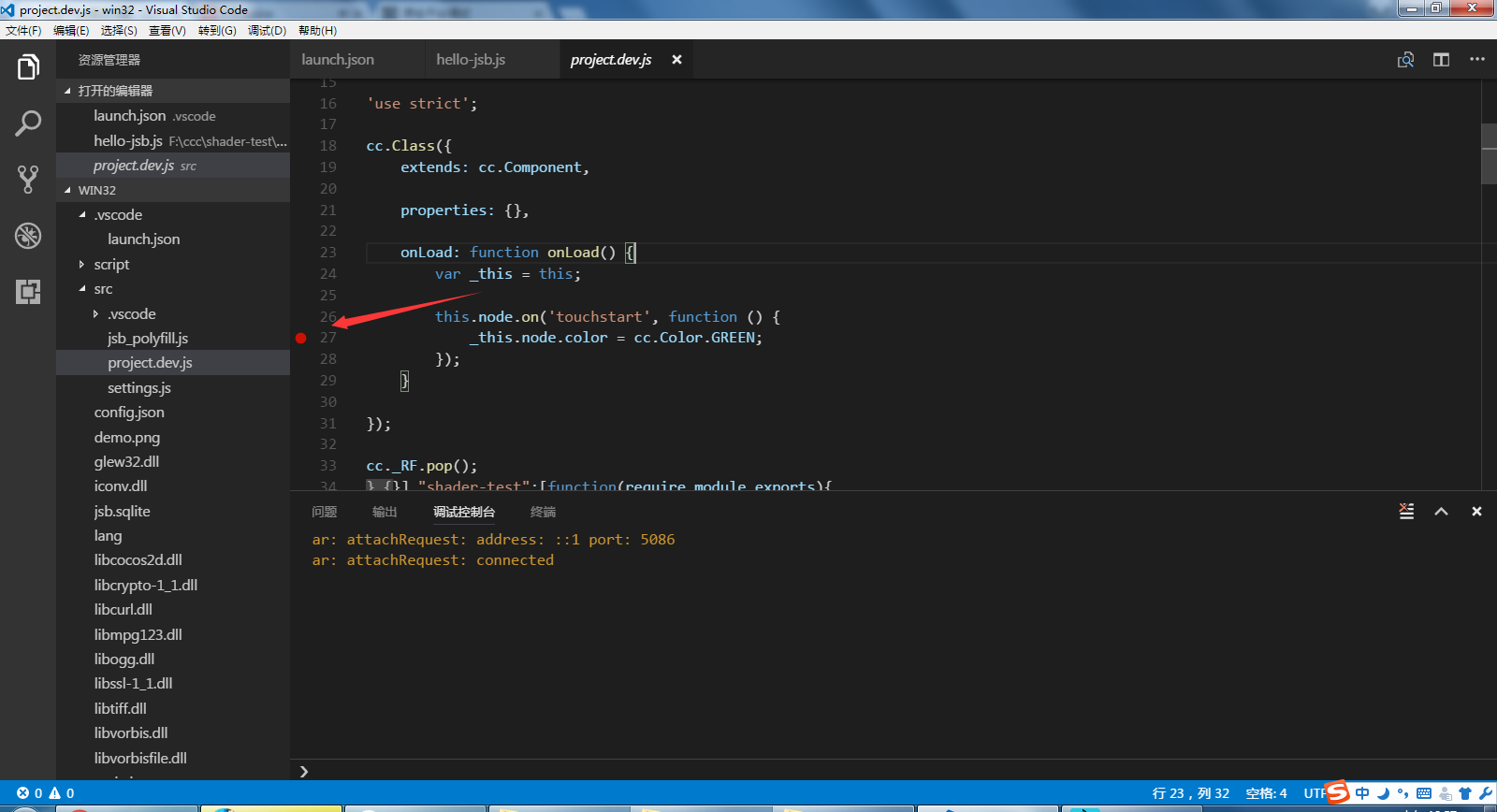The height and width of the screenshot is (812, 1497).
Task: Toggle Sogou Chinese/English mode 中 button
Action: click(1362, 793)
